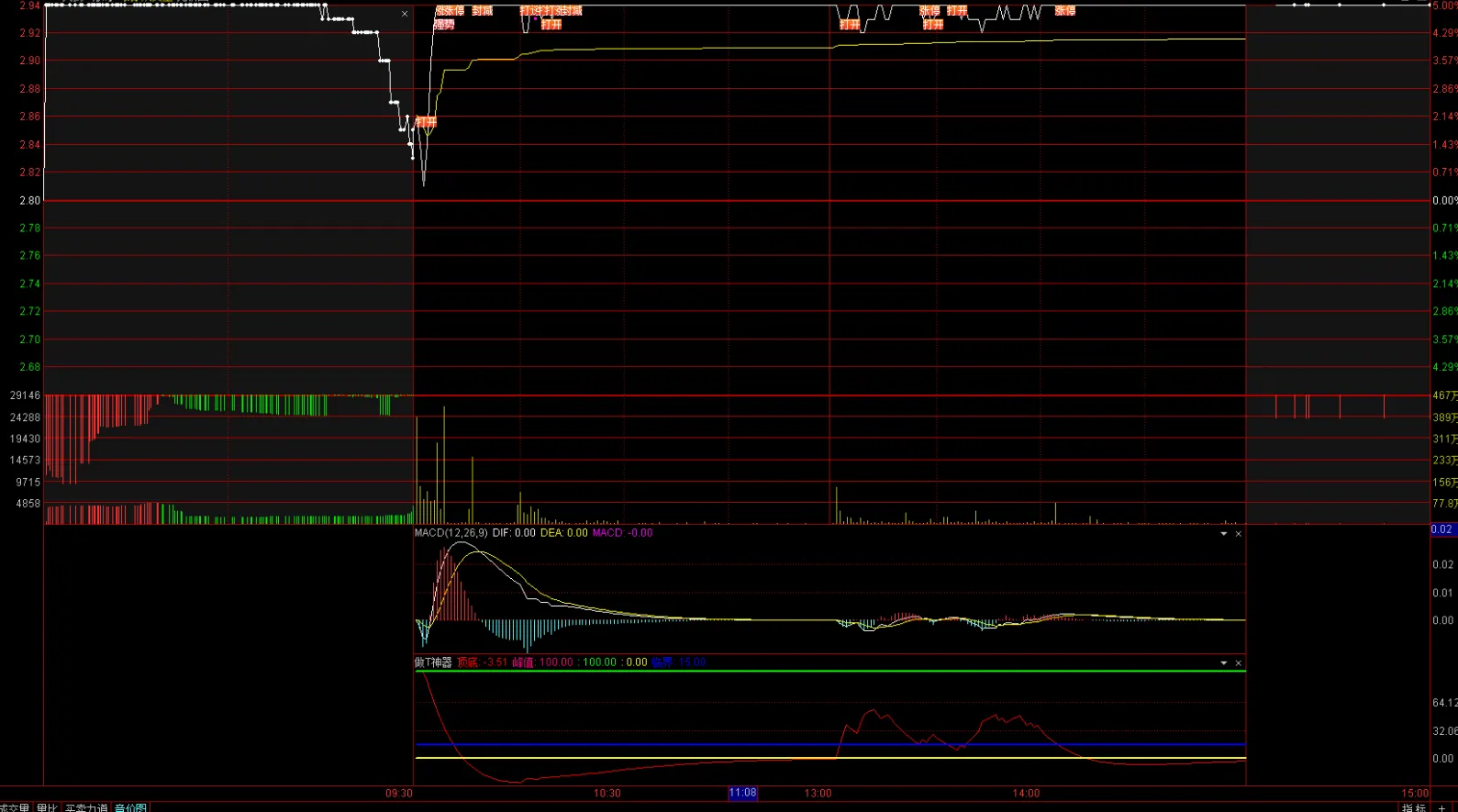Open the 做T神器 indicator dropdown arrow

(x=1223, y=662)
